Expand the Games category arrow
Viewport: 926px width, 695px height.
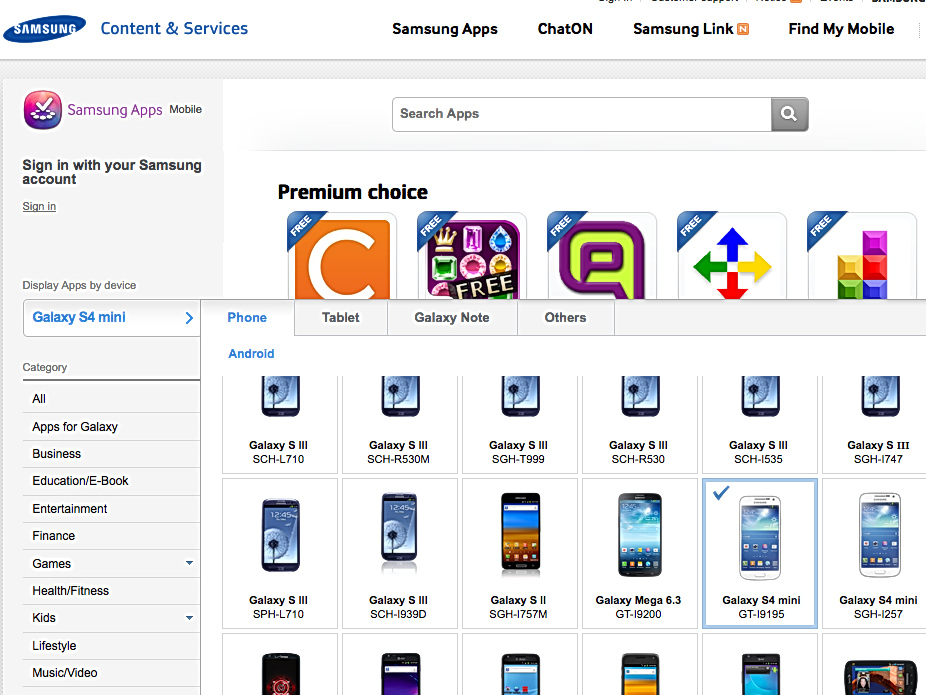(x=189, y=563)
